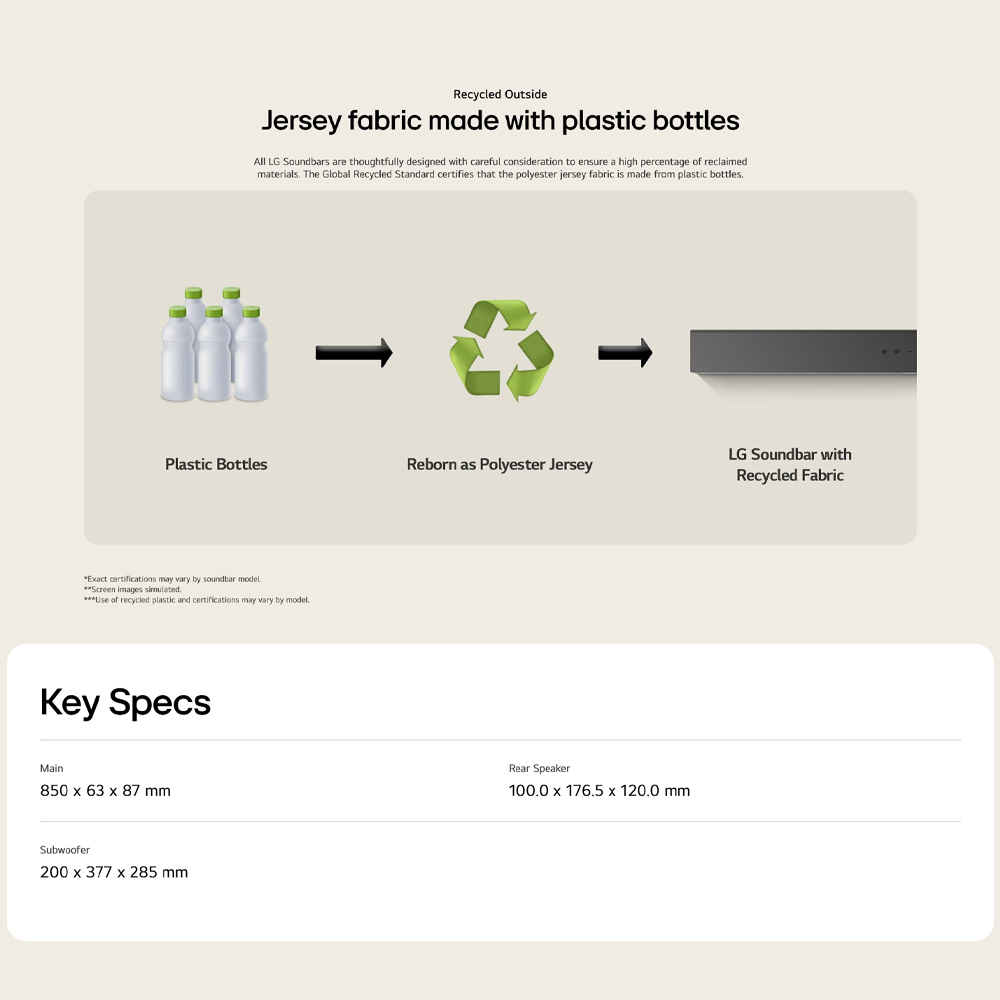This screenshot has height=1000, width=1000.
Task: Click the arrow after the plastic bottles
Action: [354, 352]
